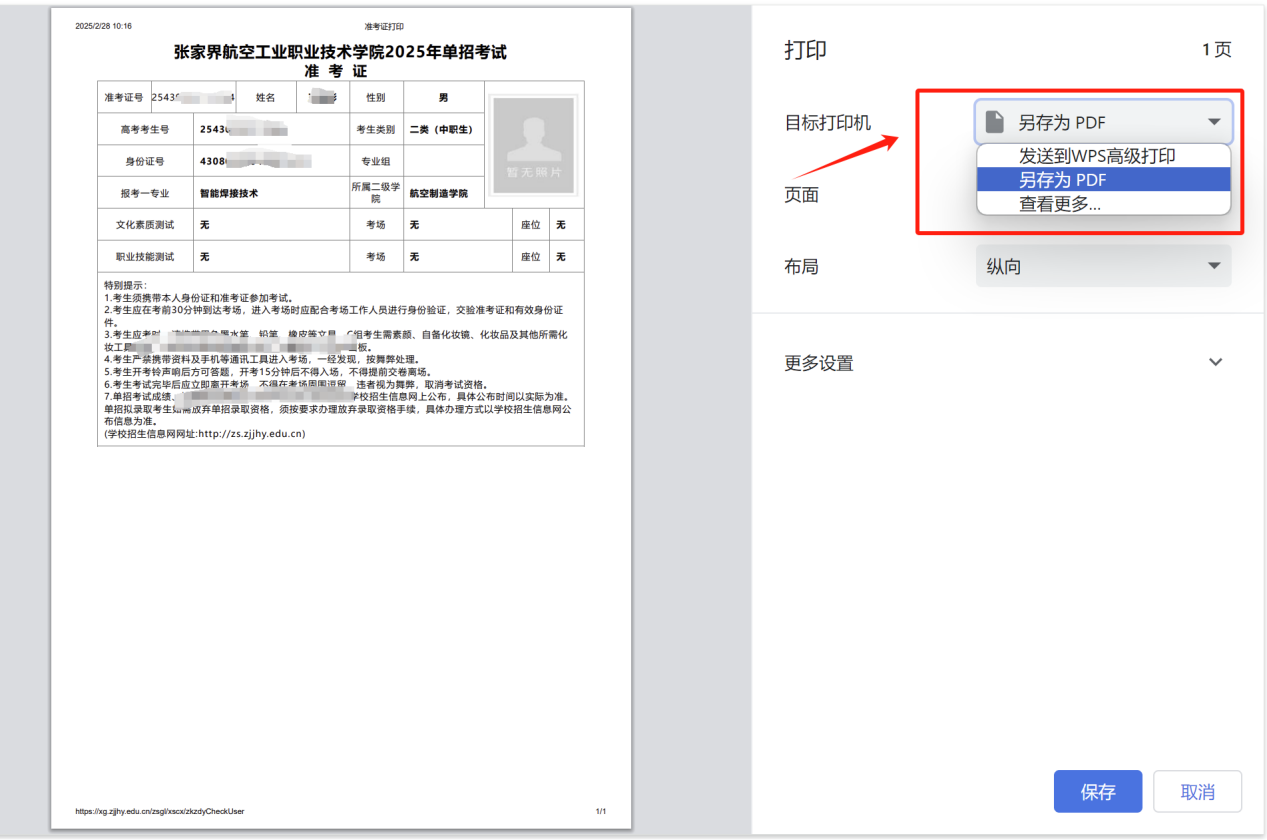The width and height of the screenshot is (1267, 840).
Task: Select 查看更多... in the printer list
Action: point(1059,203)
